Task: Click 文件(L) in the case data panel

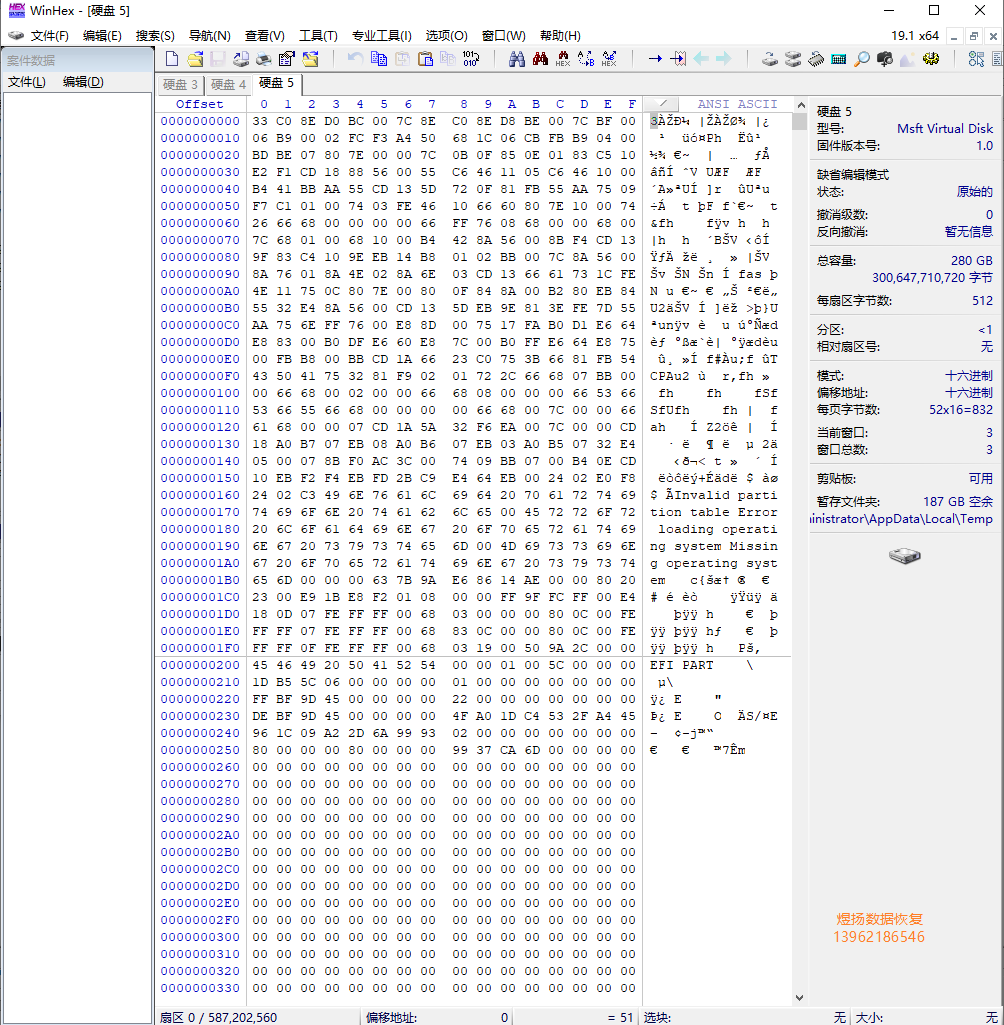Action: [27, 82]
